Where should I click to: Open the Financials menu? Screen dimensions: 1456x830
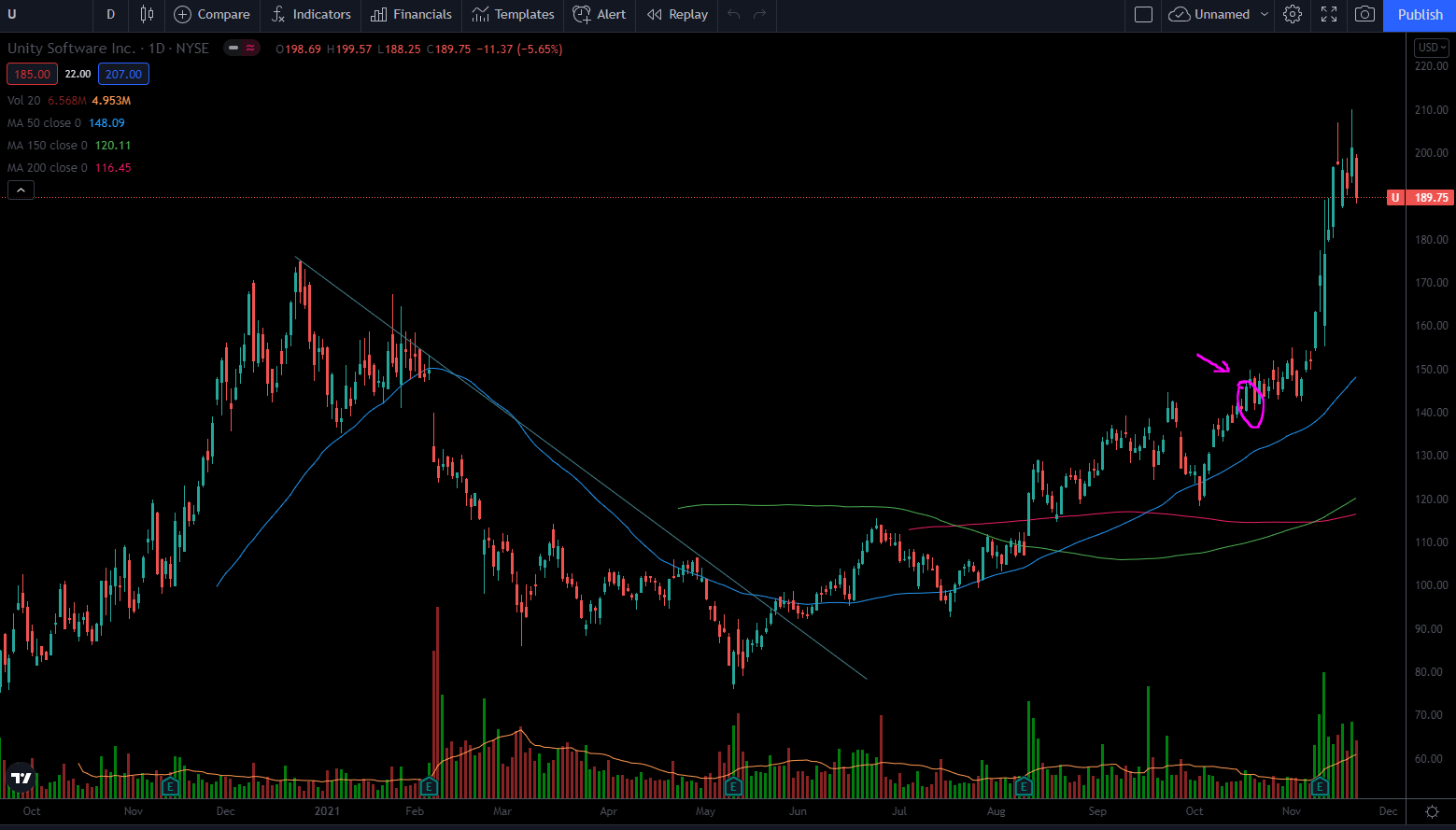pos(411,14)
